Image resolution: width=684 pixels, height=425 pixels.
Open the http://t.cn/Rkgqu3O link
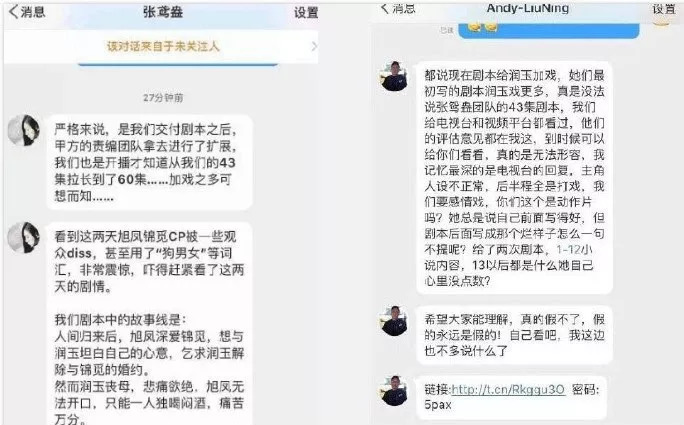pyautogui.click(x=508, y=389)
